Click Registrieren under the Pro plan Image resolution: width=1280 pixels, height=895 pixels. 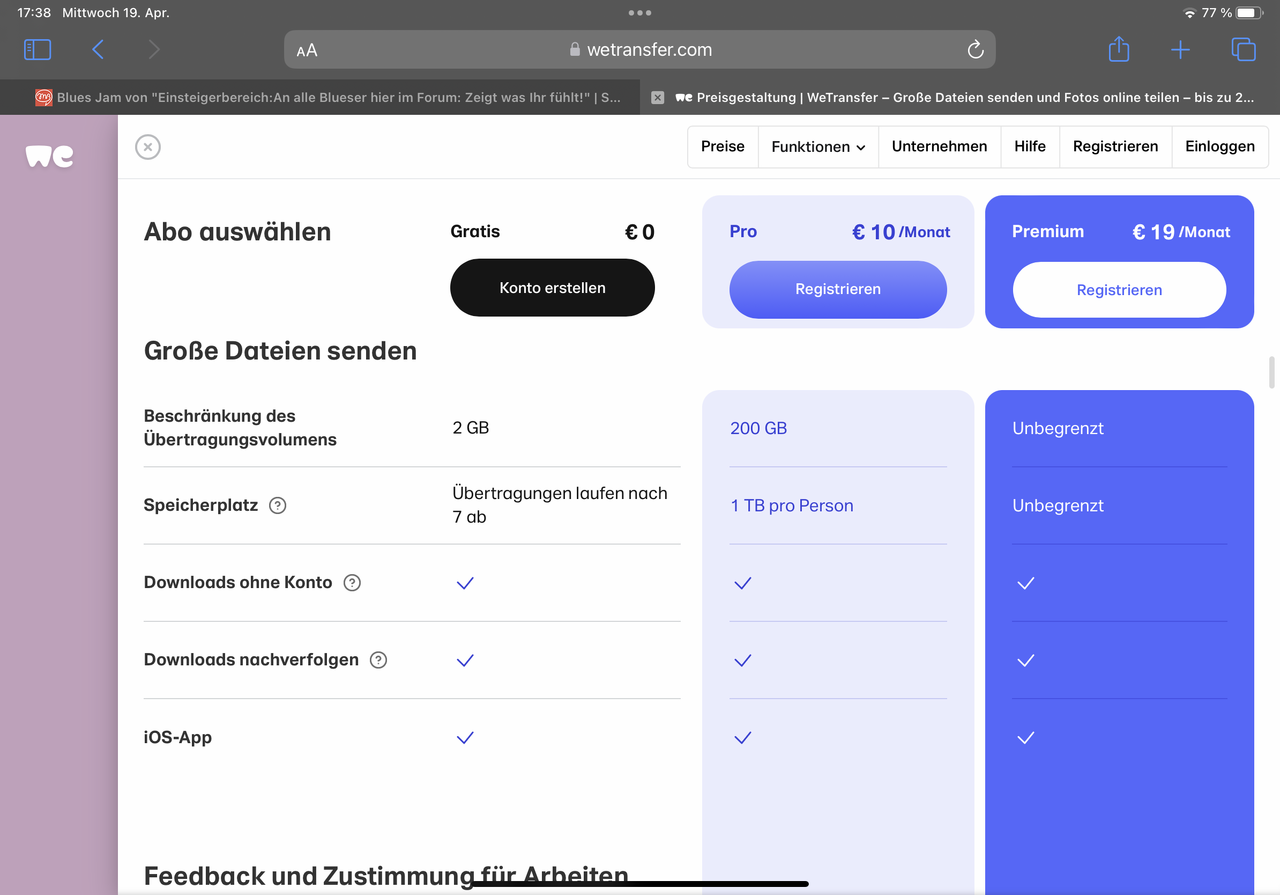tap(838, 289)
